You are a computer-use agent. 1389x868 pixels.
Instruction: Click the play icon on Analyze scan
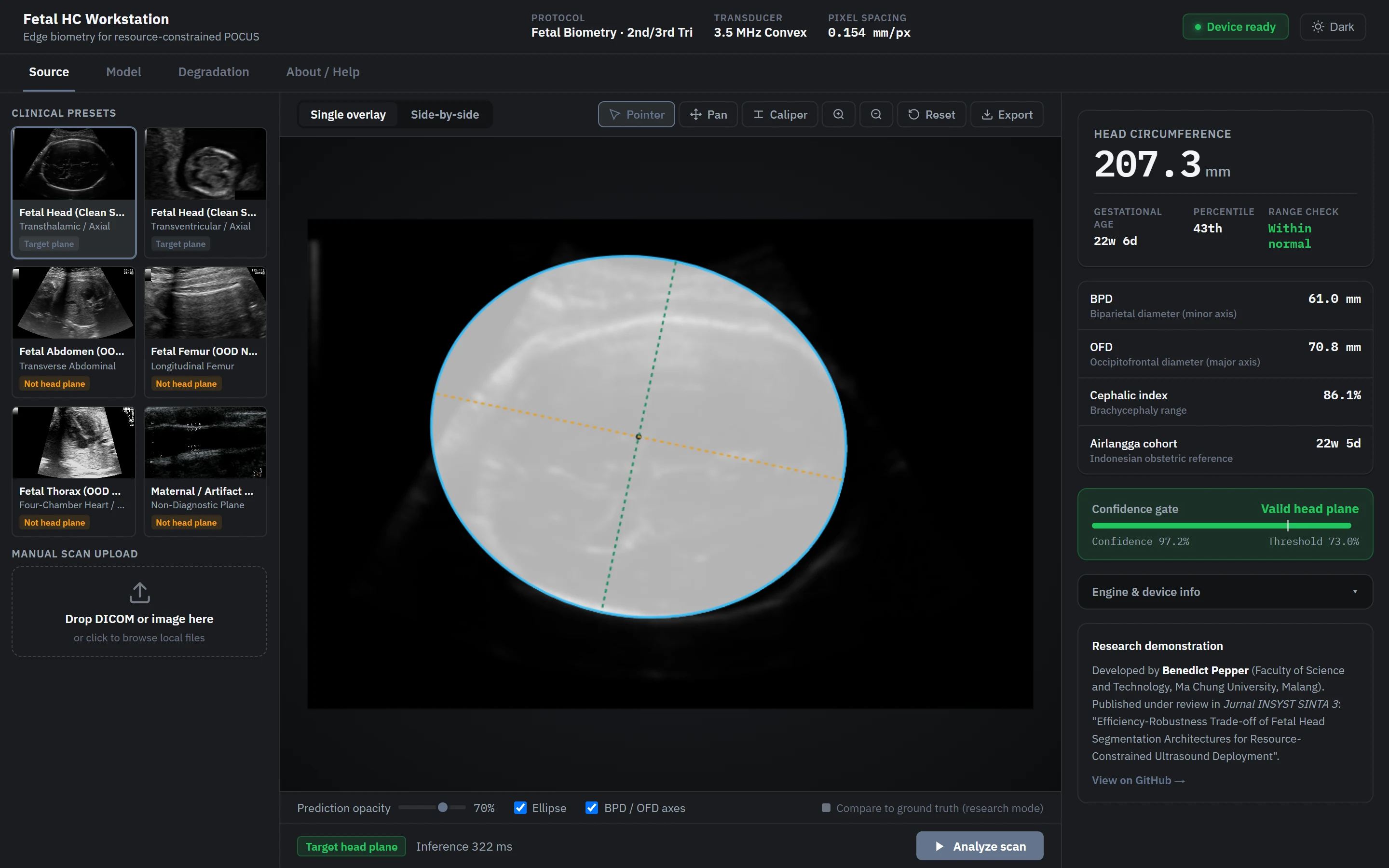pyautogui.click(x=940, y=846)
